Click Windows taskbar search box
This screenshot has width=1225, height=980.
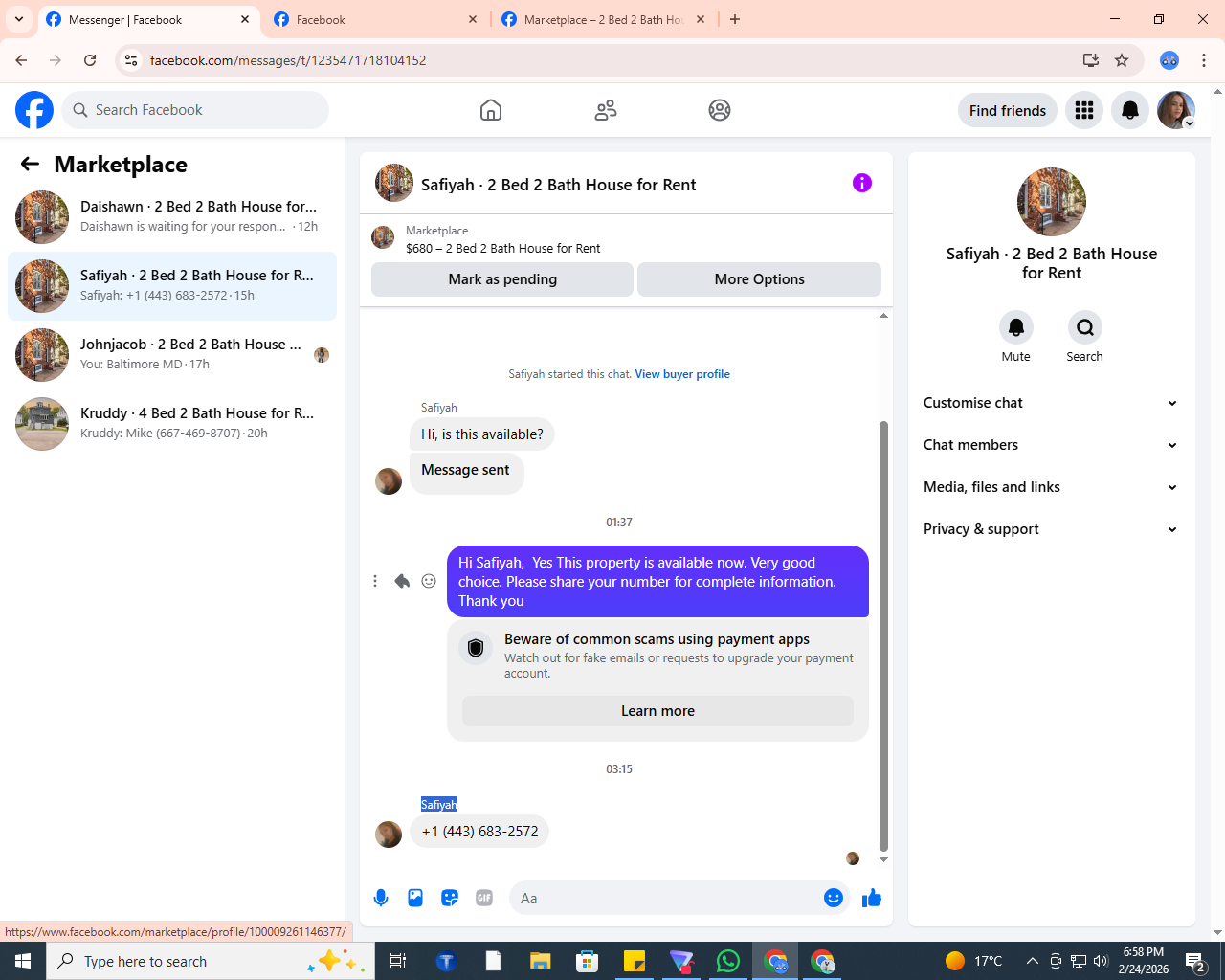pos(211,961)
